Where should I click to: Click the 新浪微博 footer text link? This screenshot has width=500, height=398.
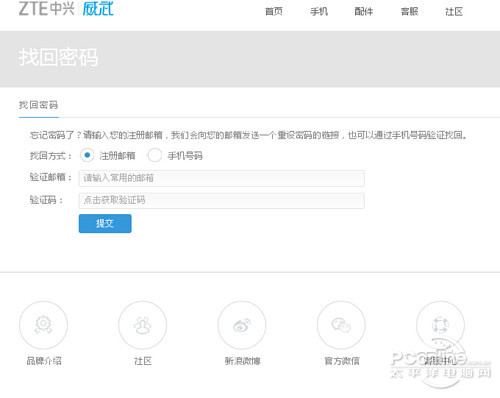(243, 361)
